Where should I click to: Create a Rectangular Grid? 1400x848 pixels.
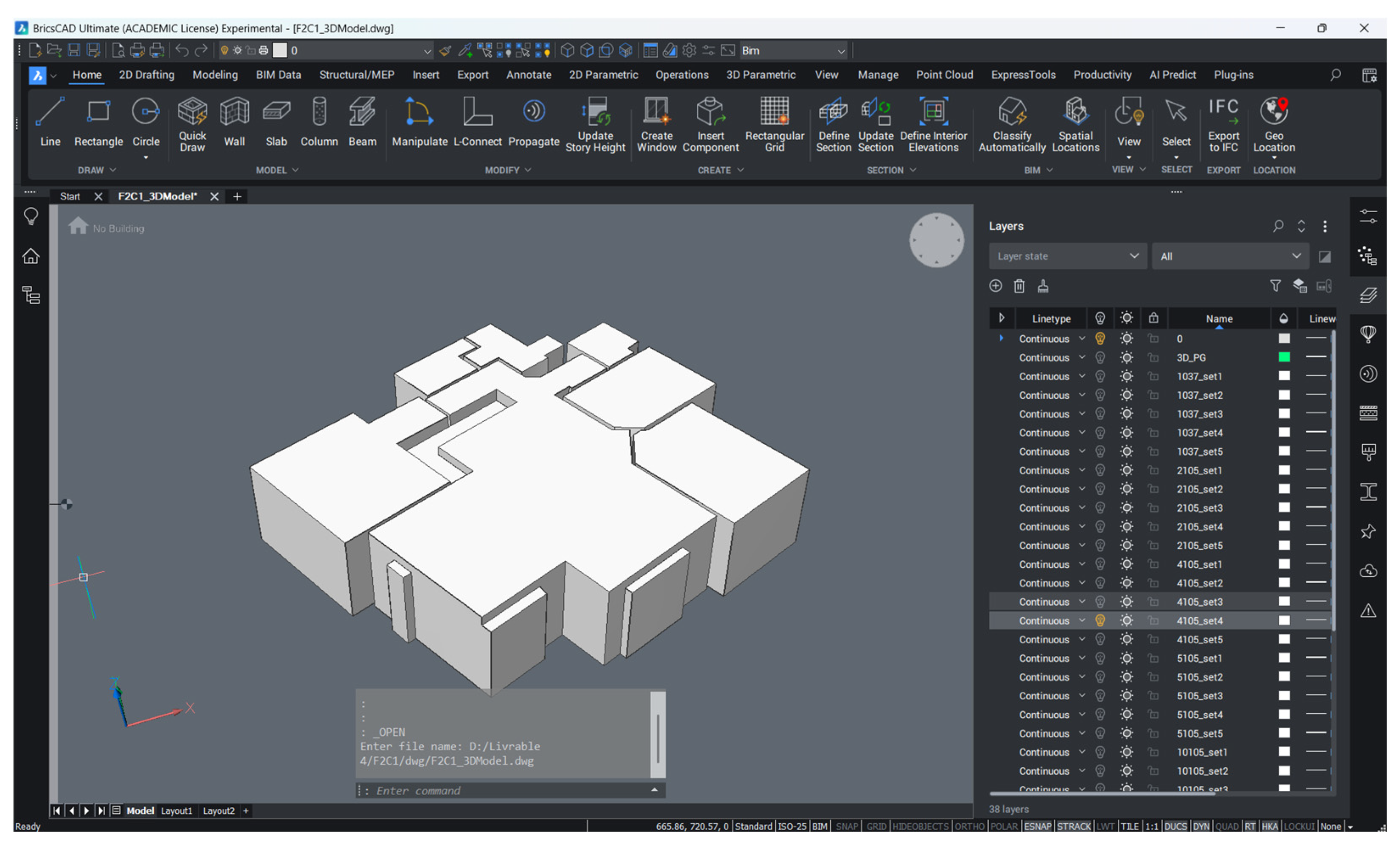[774, 124]
